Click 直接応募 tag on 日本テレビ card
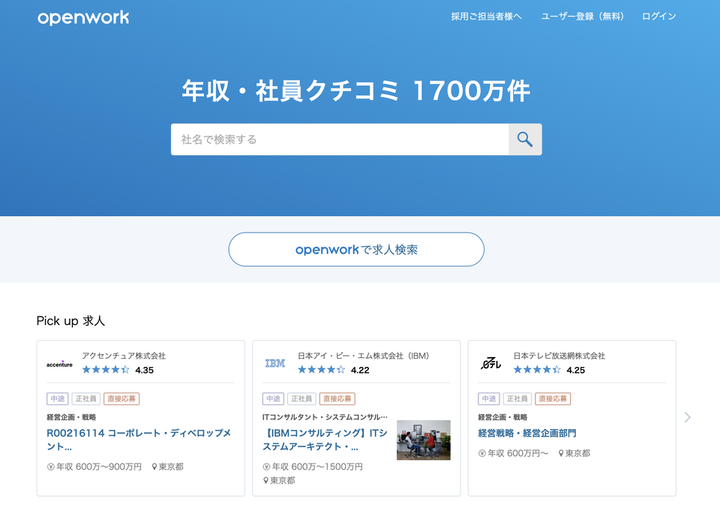 [x=553, y=399]
